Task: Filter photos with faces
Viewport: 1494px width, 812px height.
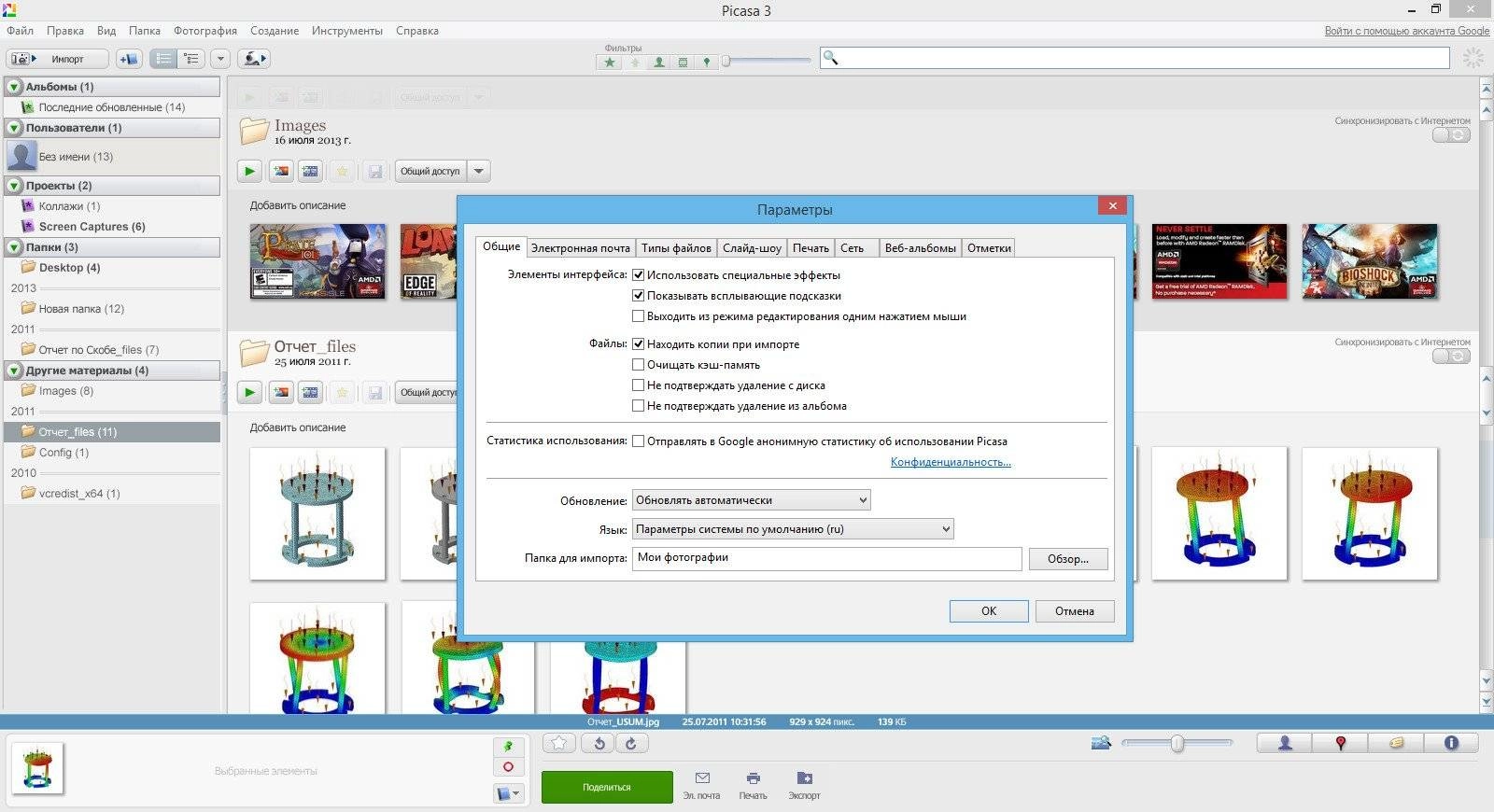Action: [659, 63]
